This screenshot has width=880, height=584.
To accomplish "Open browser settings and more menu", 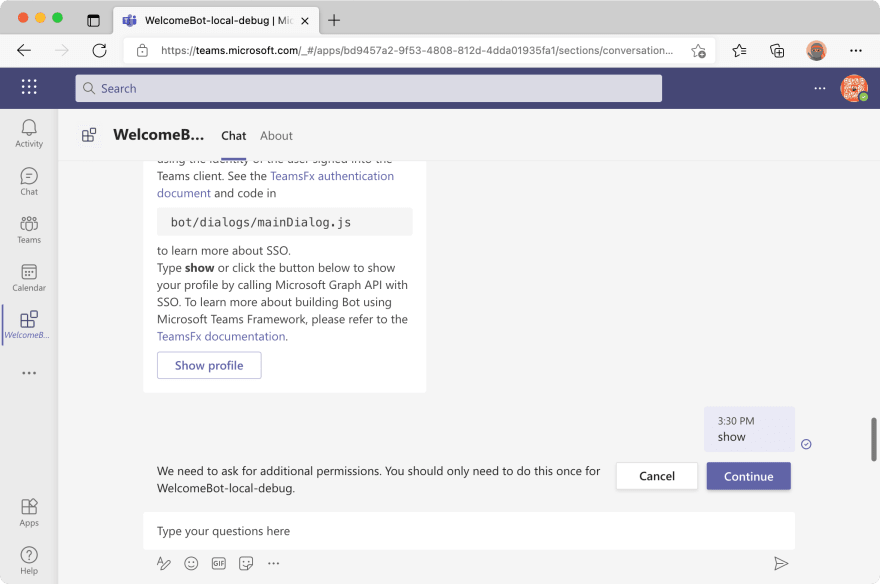I will tap(855, 50).
